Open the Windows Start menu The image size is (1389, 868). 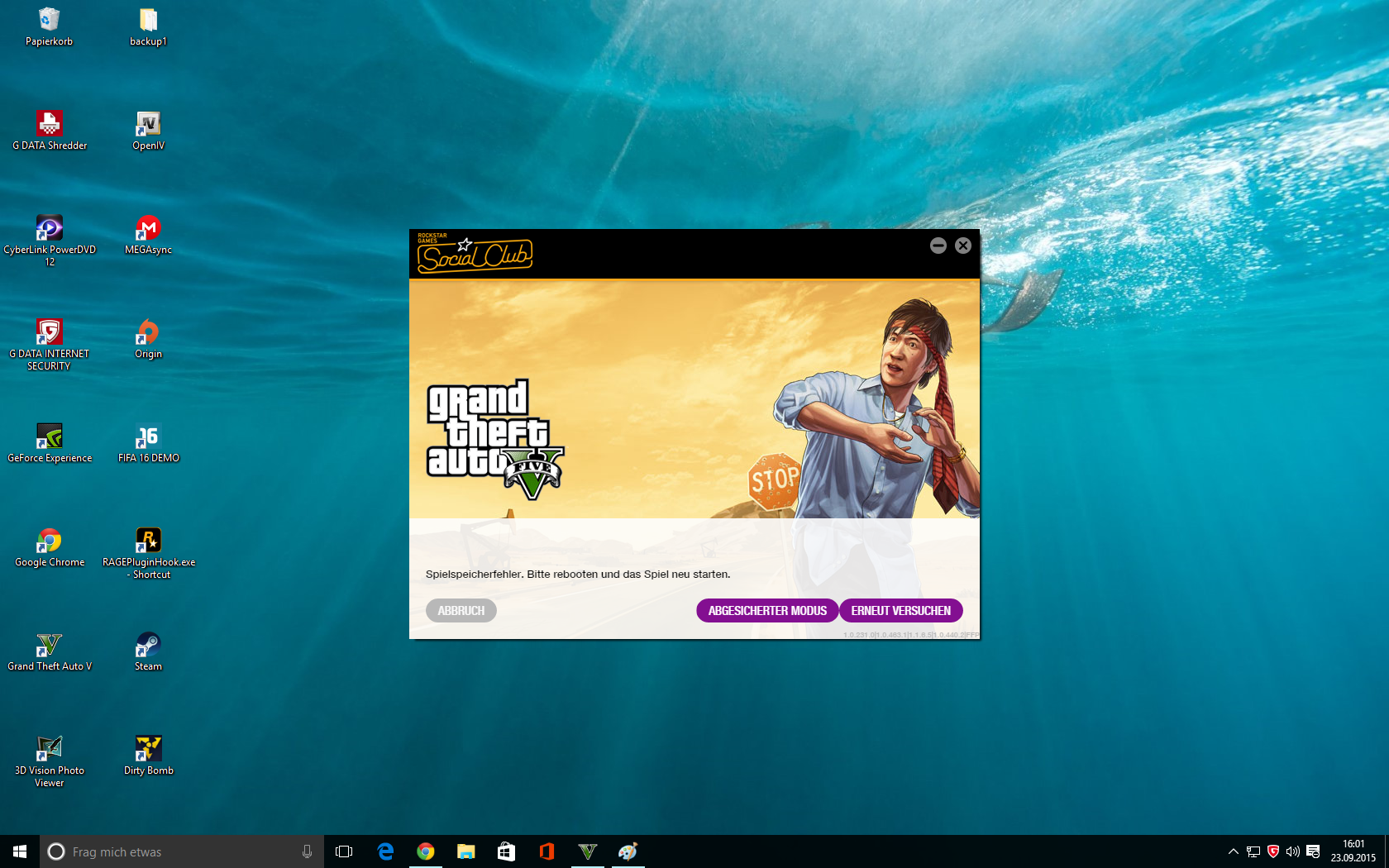pos(20,851)
